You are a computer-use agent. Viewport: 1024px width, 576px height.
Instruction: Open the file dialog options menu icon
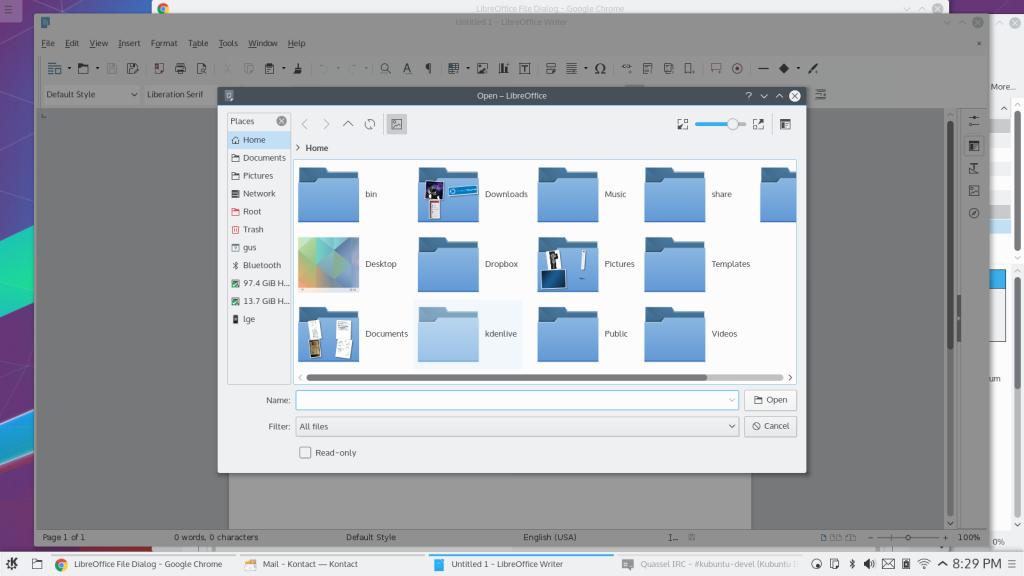point(785,124)
